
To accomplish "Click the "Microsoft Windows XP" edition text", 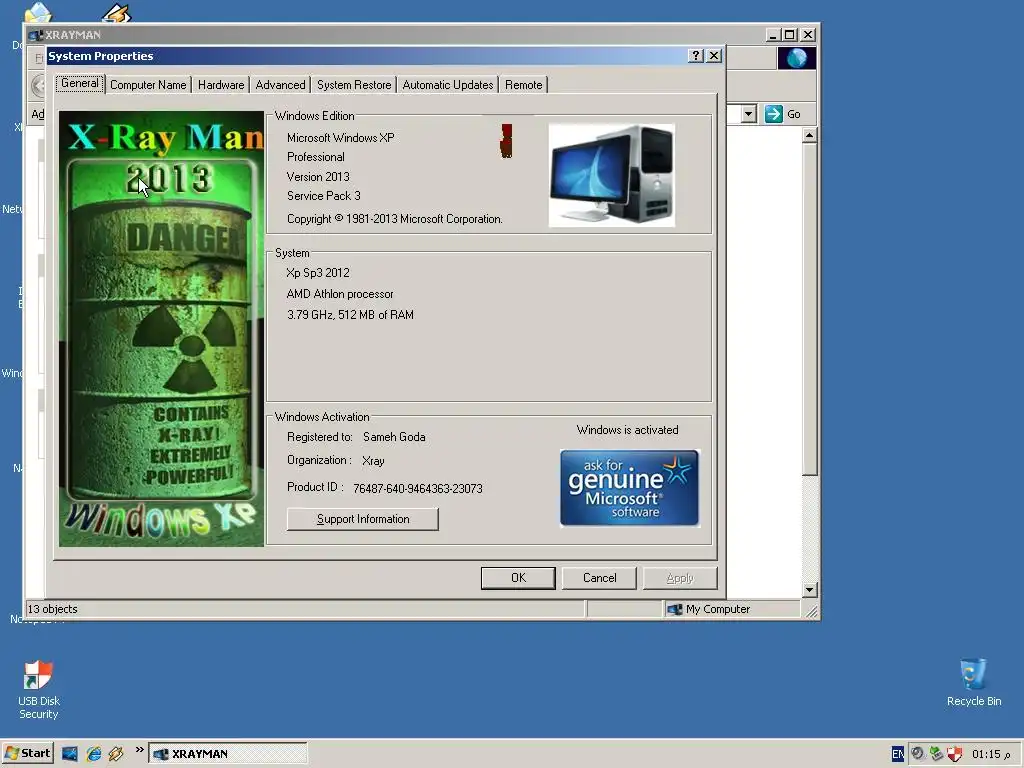I will 340,138.
